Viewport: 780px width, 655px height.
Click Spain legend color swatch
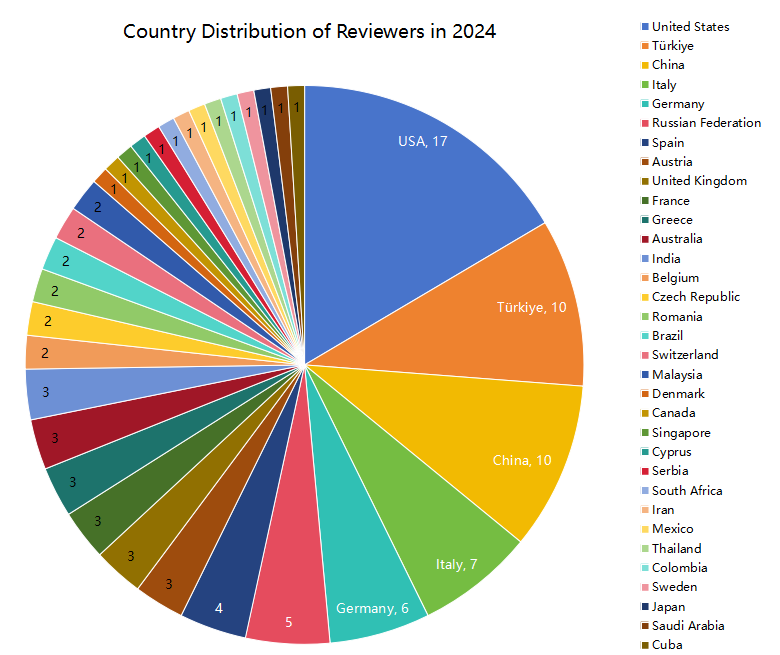click(x=645, y=143)
